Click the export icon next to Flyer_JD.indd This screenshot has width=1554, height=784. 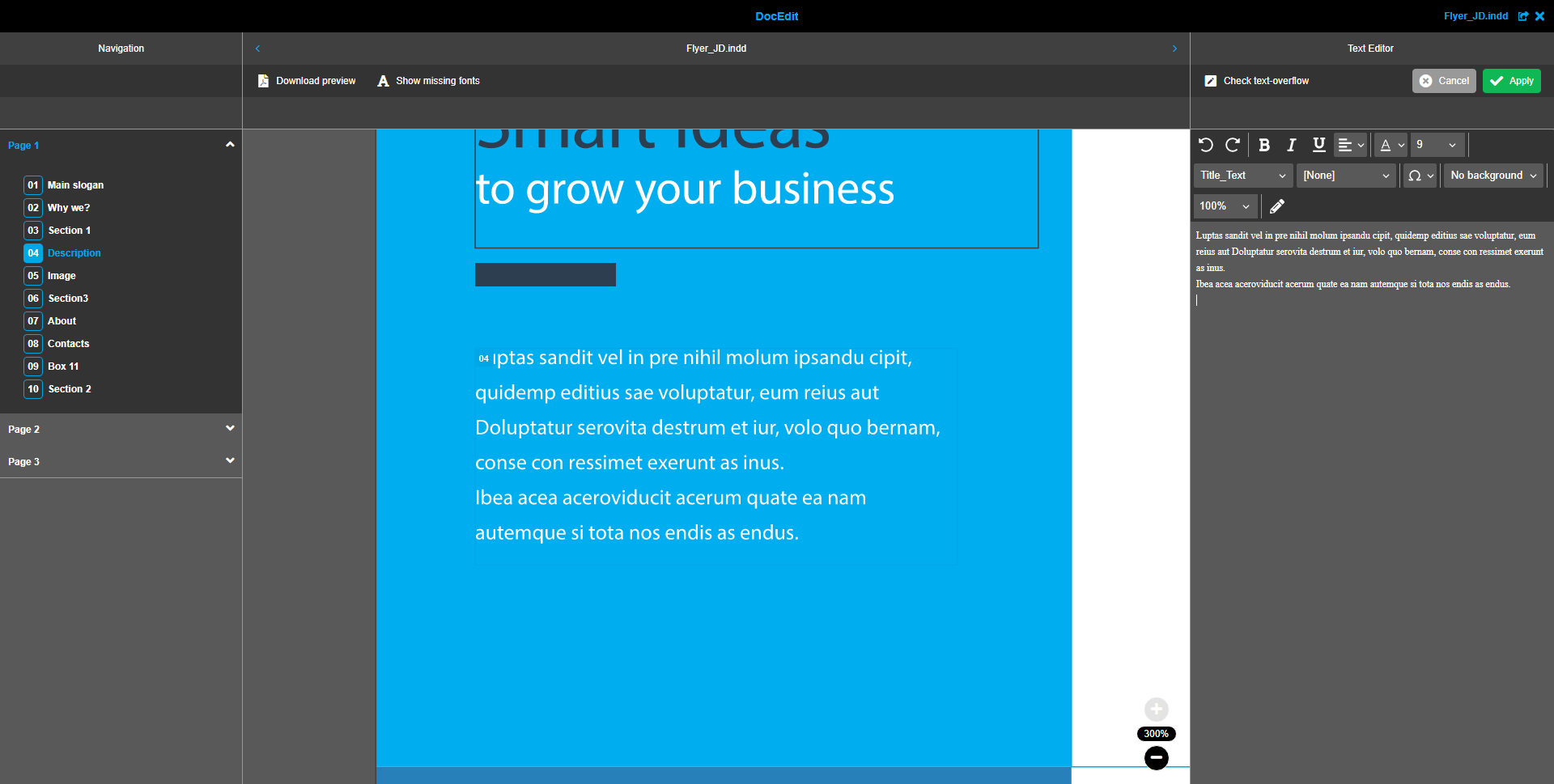point(1524,16)
